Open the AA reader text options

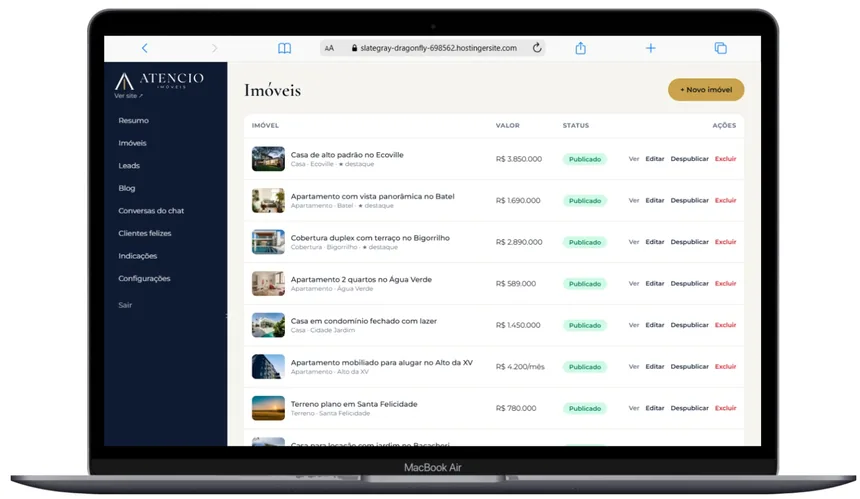pyautogui.click(x=329, y=48)
